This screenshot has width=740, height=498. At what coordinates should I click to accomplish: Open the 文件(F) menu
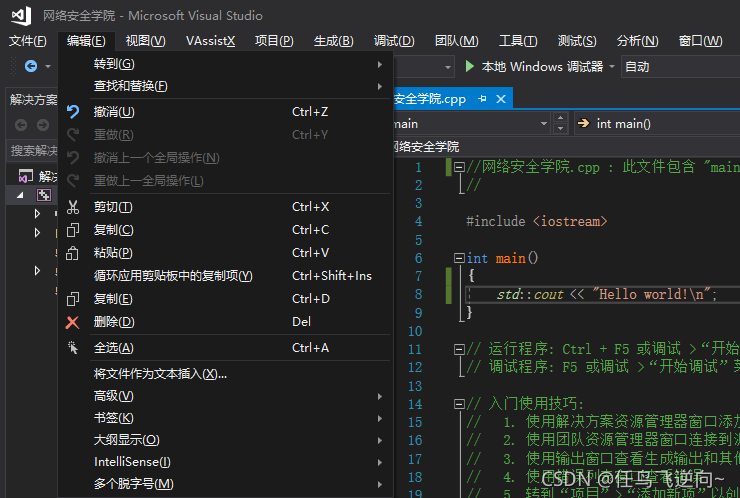28,41
